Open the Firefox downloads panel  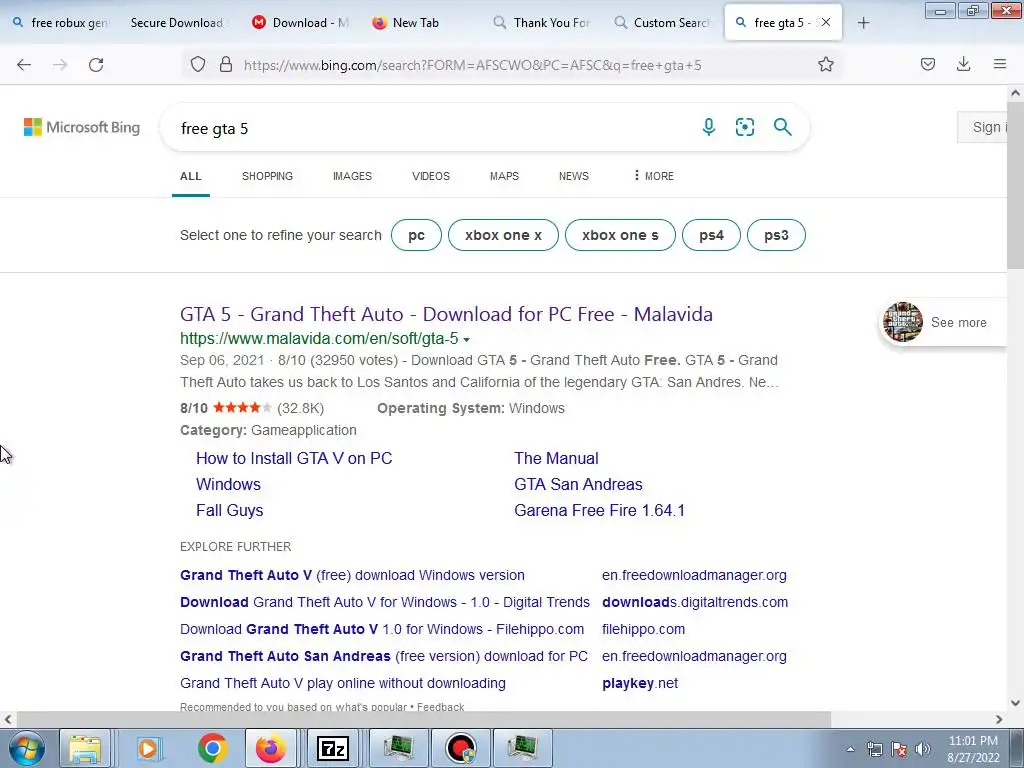pos(963,64)
